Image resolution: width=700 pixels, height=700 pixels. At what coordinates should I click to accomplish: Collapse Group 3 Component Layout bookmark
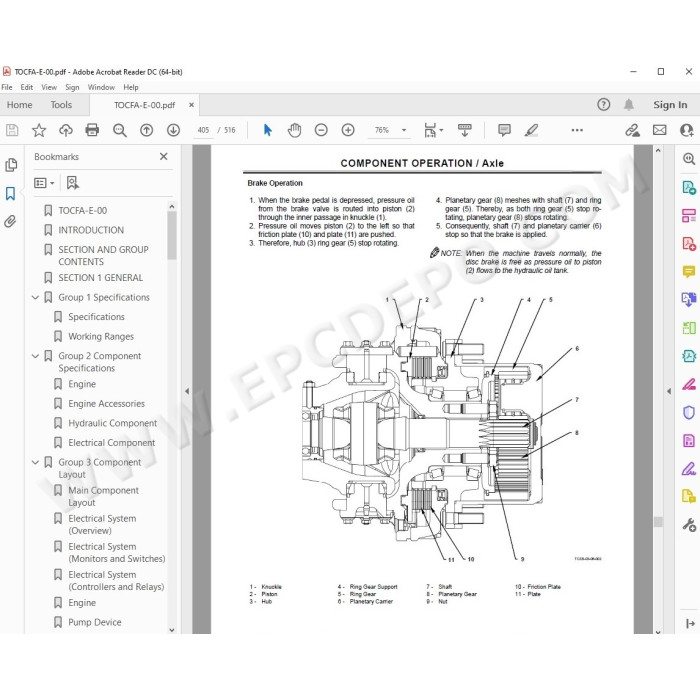point(35,462)
